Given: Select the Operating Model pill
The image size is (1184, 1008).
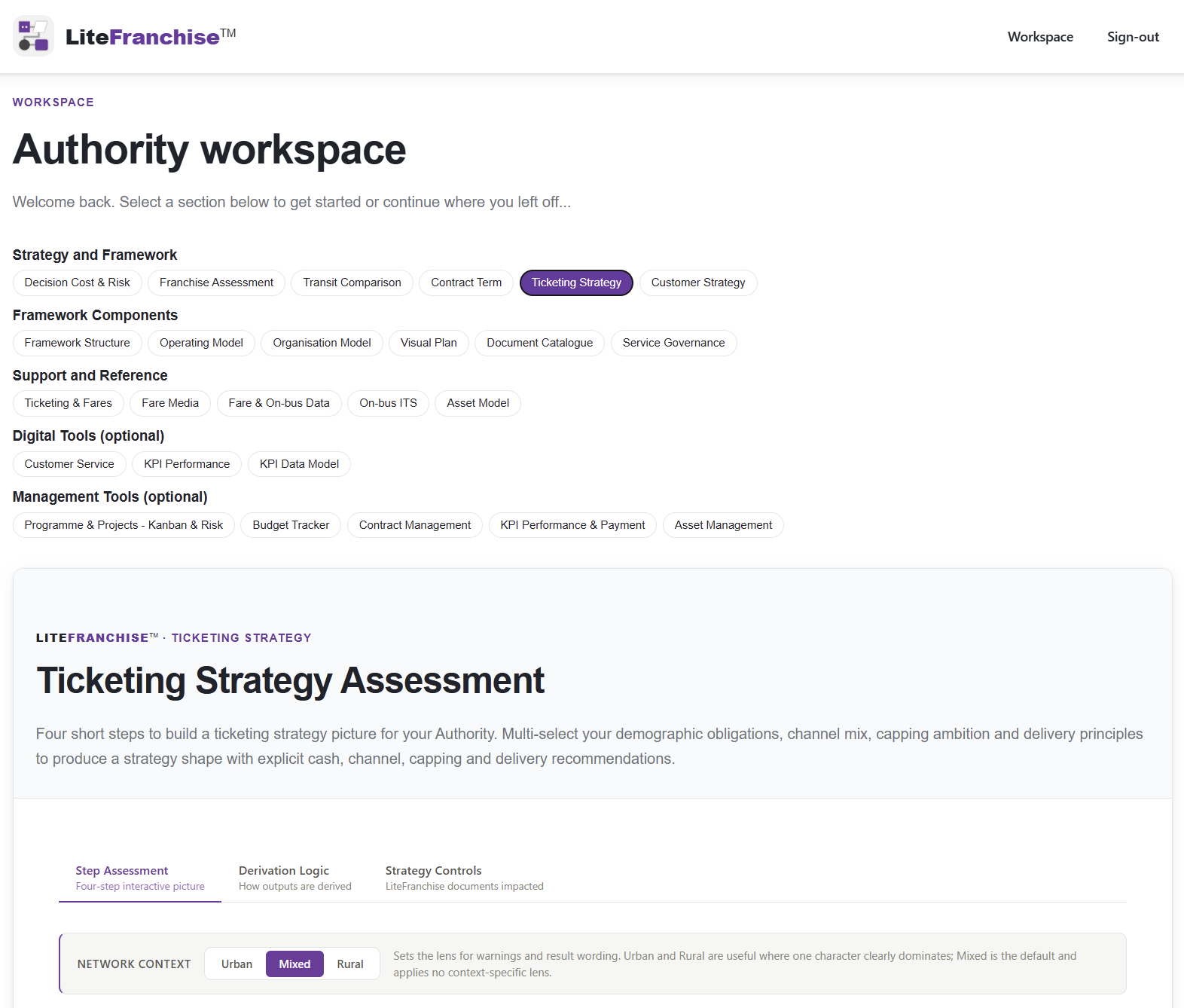Looking at the screenshot, I should 201,343.
